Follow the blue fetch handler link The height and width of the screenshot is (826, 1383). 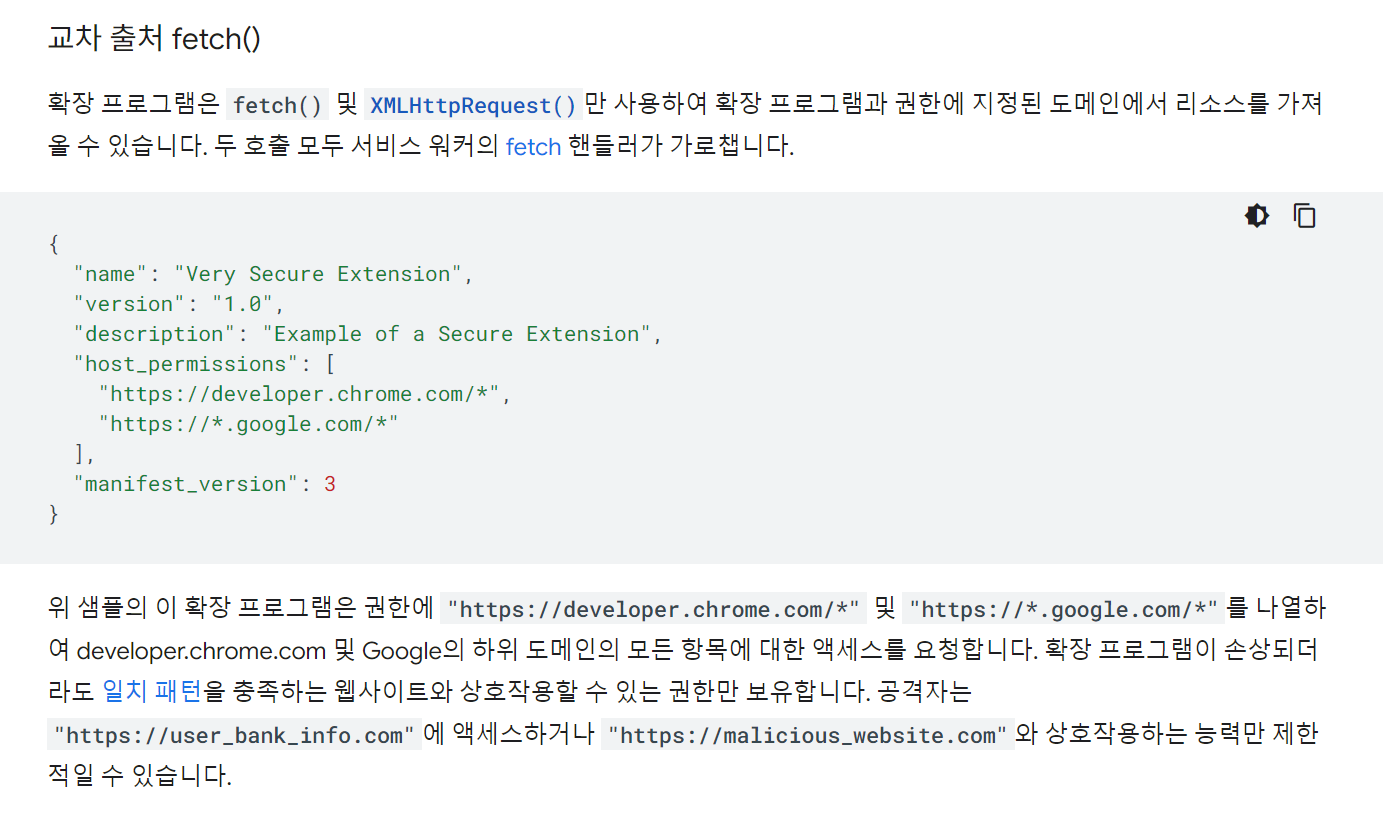533,147
